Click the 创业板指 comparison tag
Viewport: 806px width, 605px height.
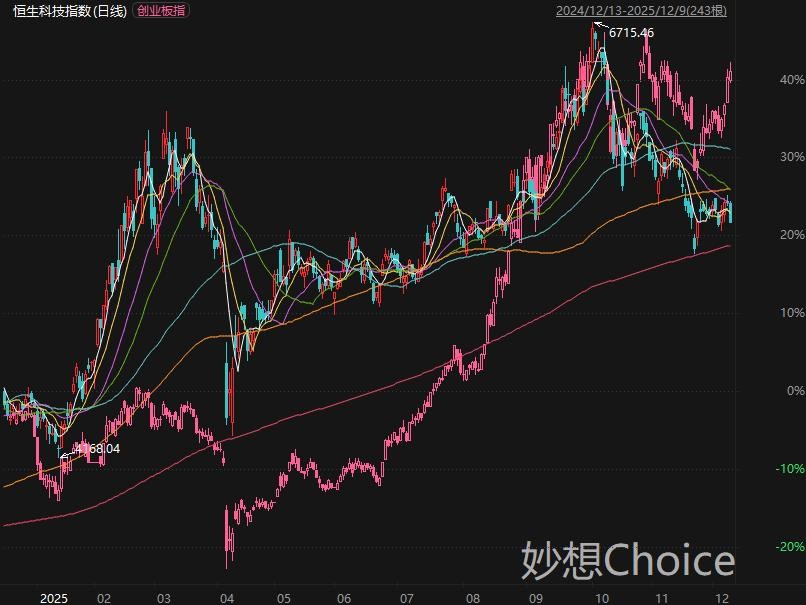[x=160, y=11]
